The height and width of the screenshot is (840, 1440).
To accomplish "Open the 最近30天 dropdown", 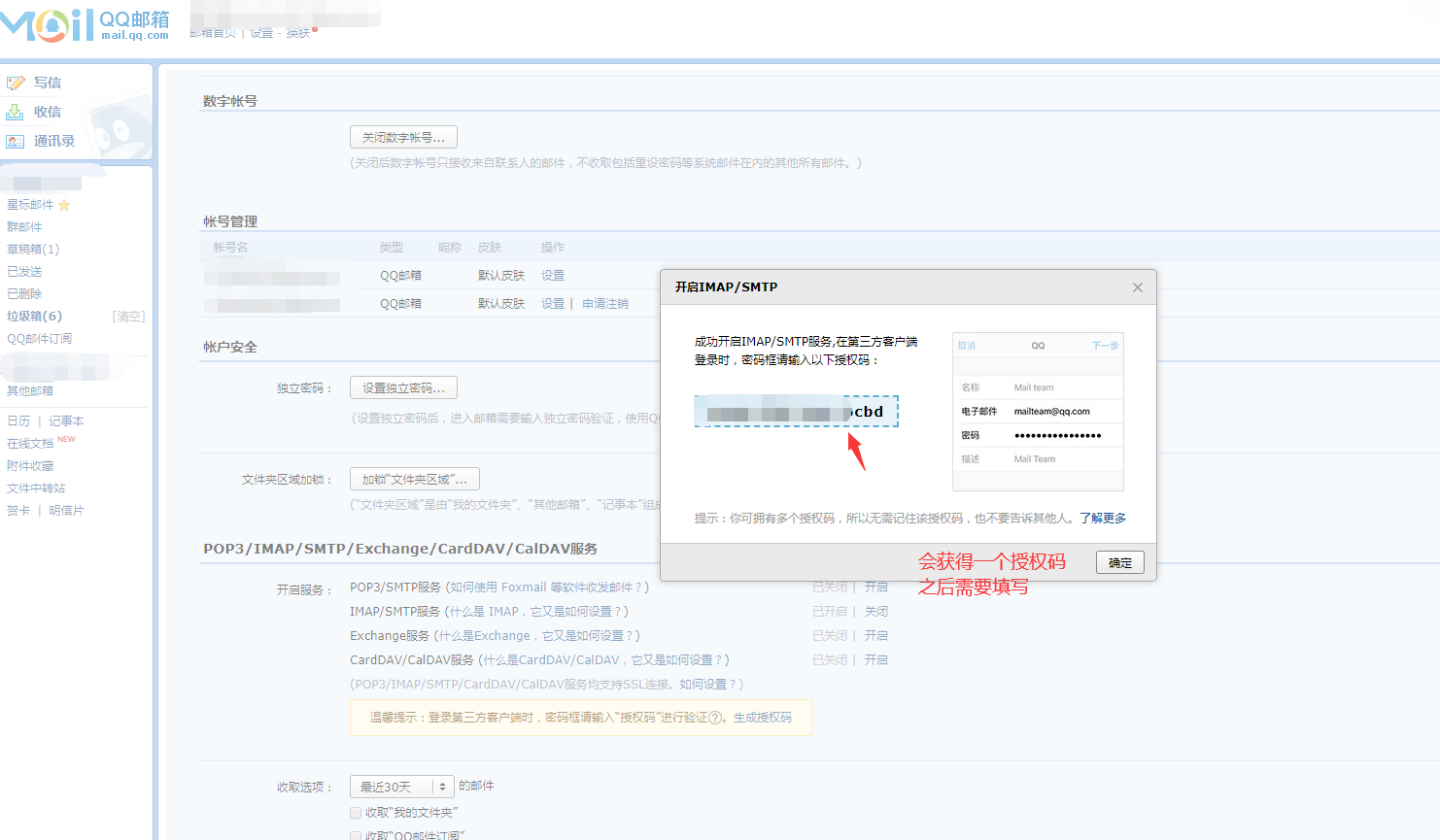I will tap(402, 787).
